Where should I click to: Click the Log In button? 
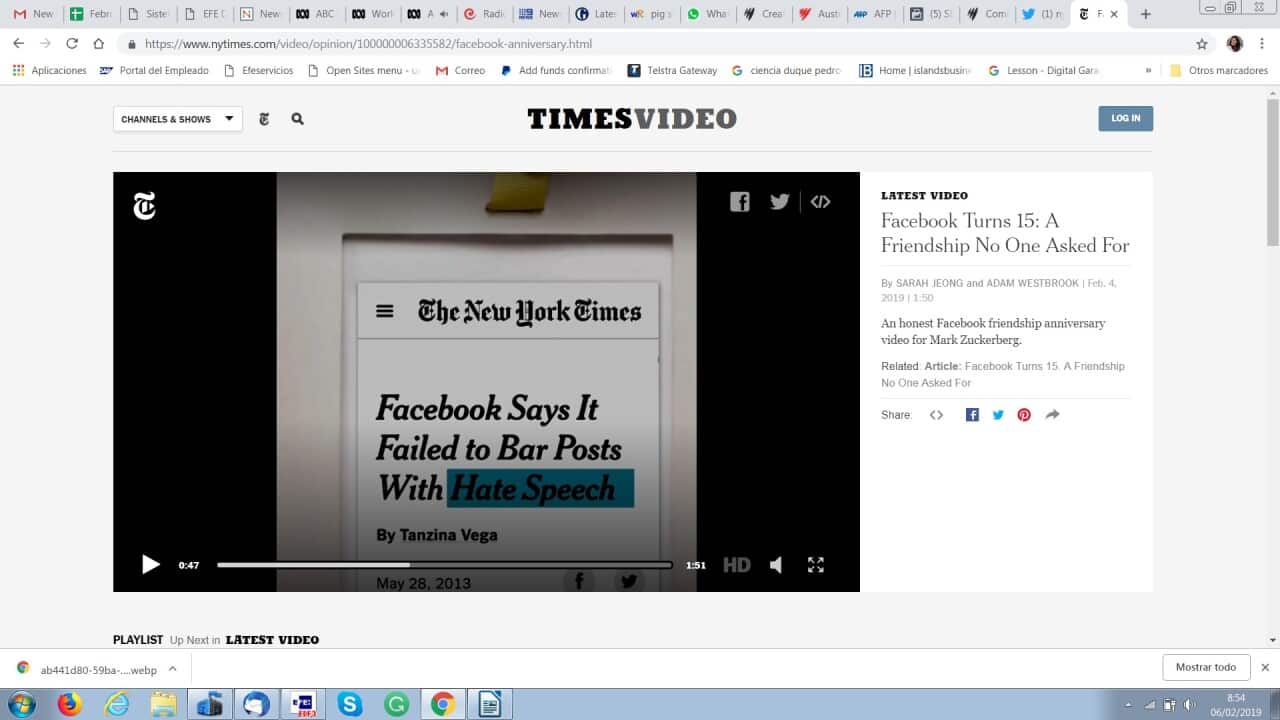[x=1125, y=118]
